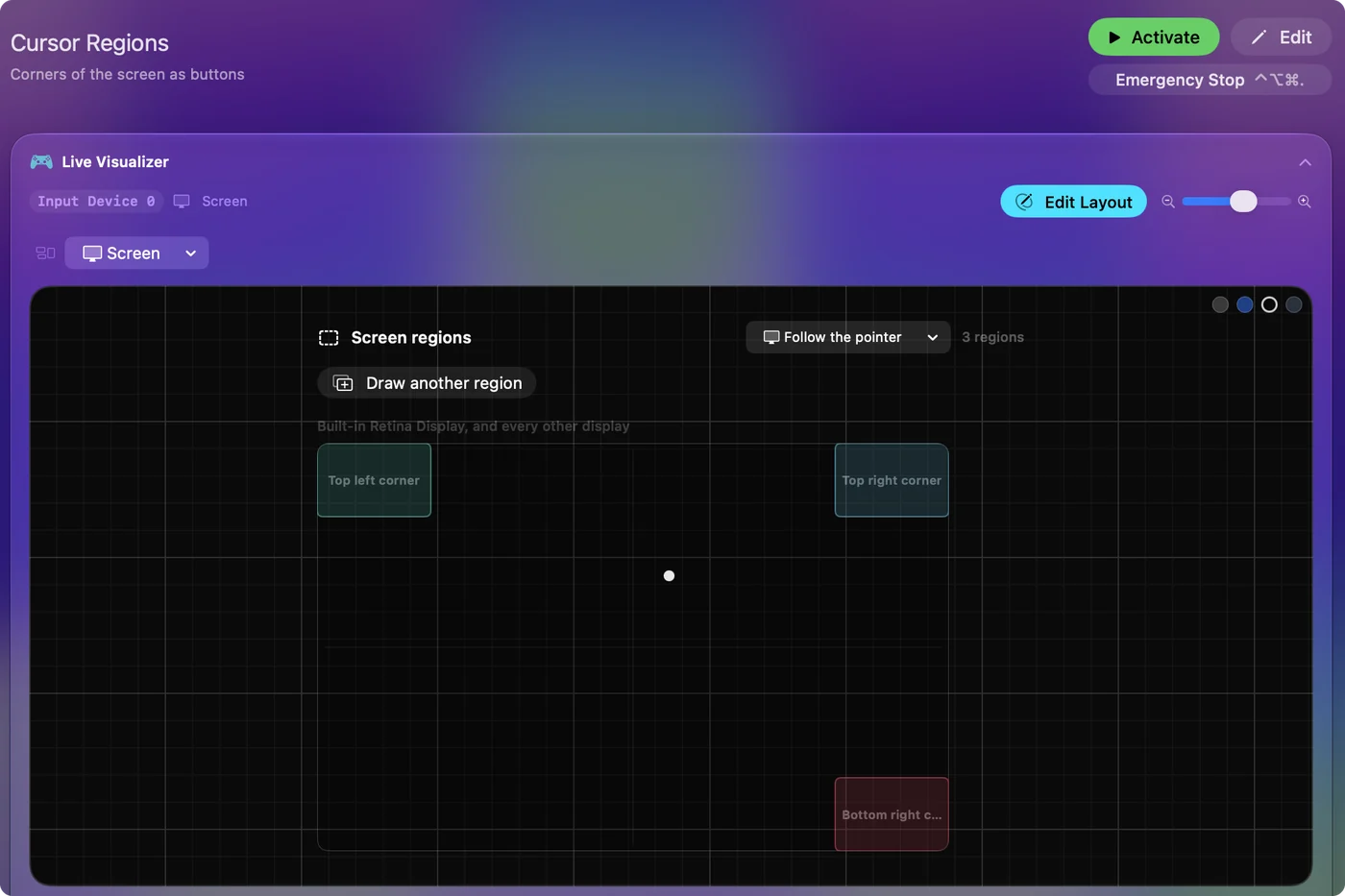Viewport: 1345px width, 896px height.
Task: Click the Edit Layout button
Action: [1073, 202]
